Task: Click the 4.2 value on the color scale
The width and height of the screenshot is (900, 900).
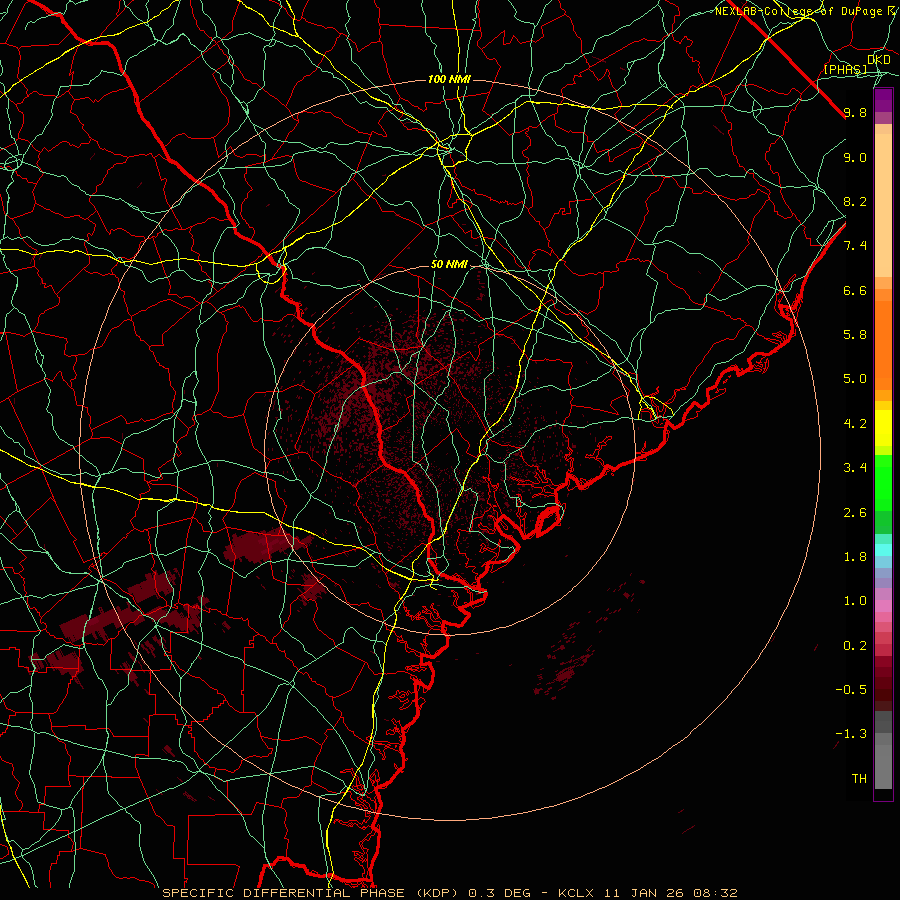Action: point(855,424)
